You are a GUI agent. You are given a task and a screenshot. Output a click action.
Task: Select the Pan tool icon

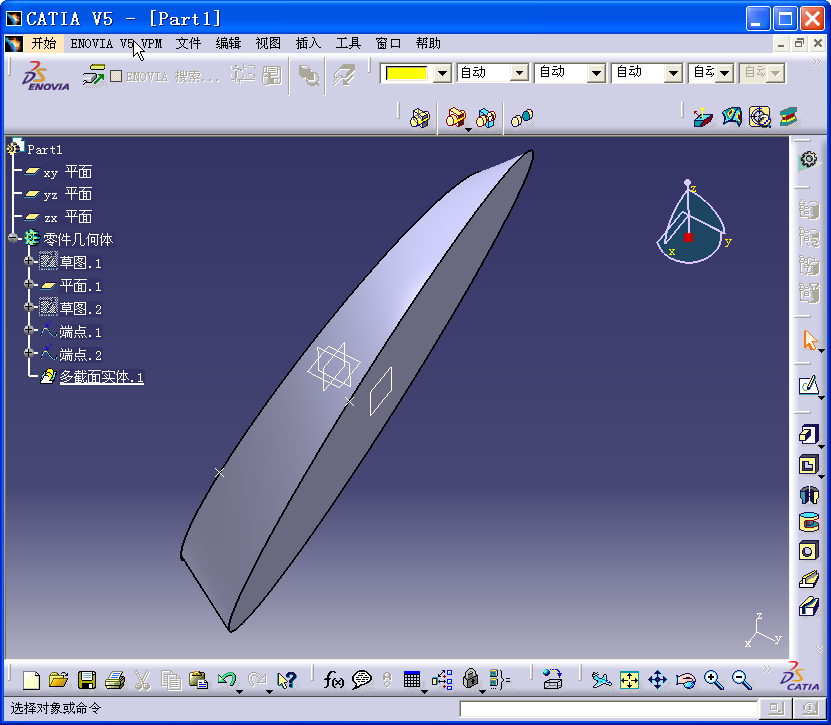[x=658, y=679]
